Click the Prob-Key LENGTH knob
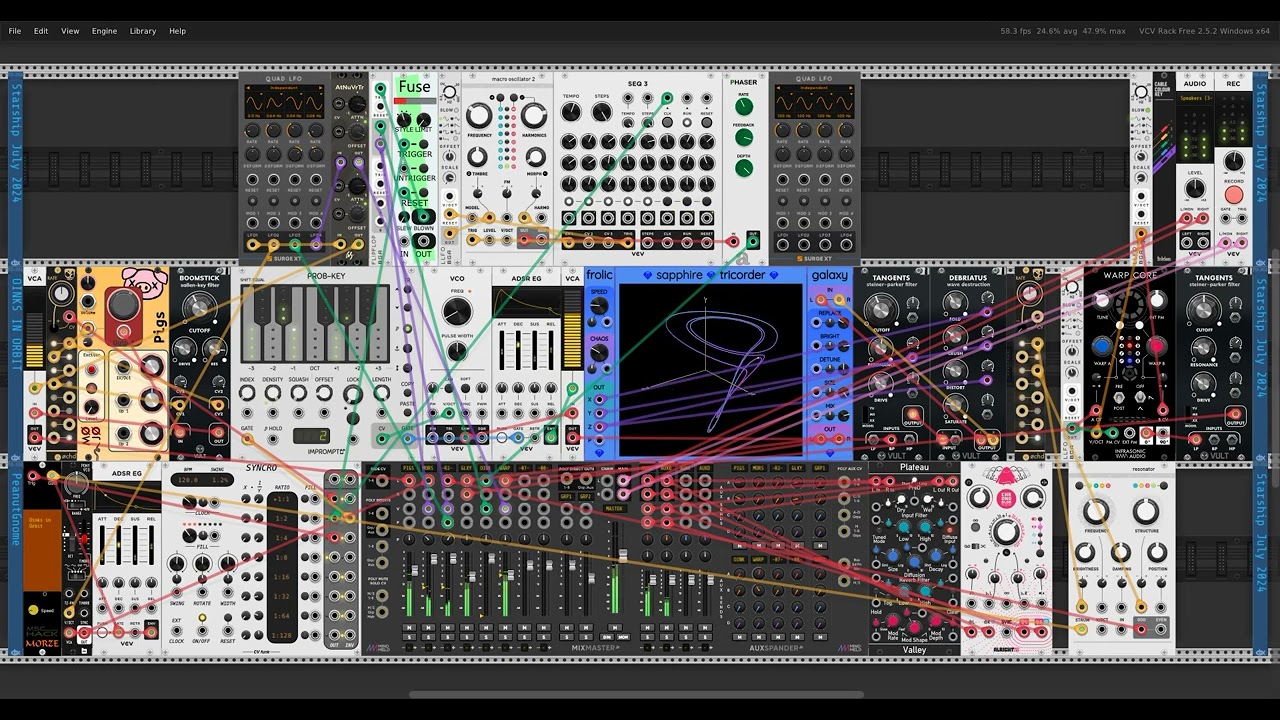Screen dimensions: 1280x720 (x=380, y=393)
